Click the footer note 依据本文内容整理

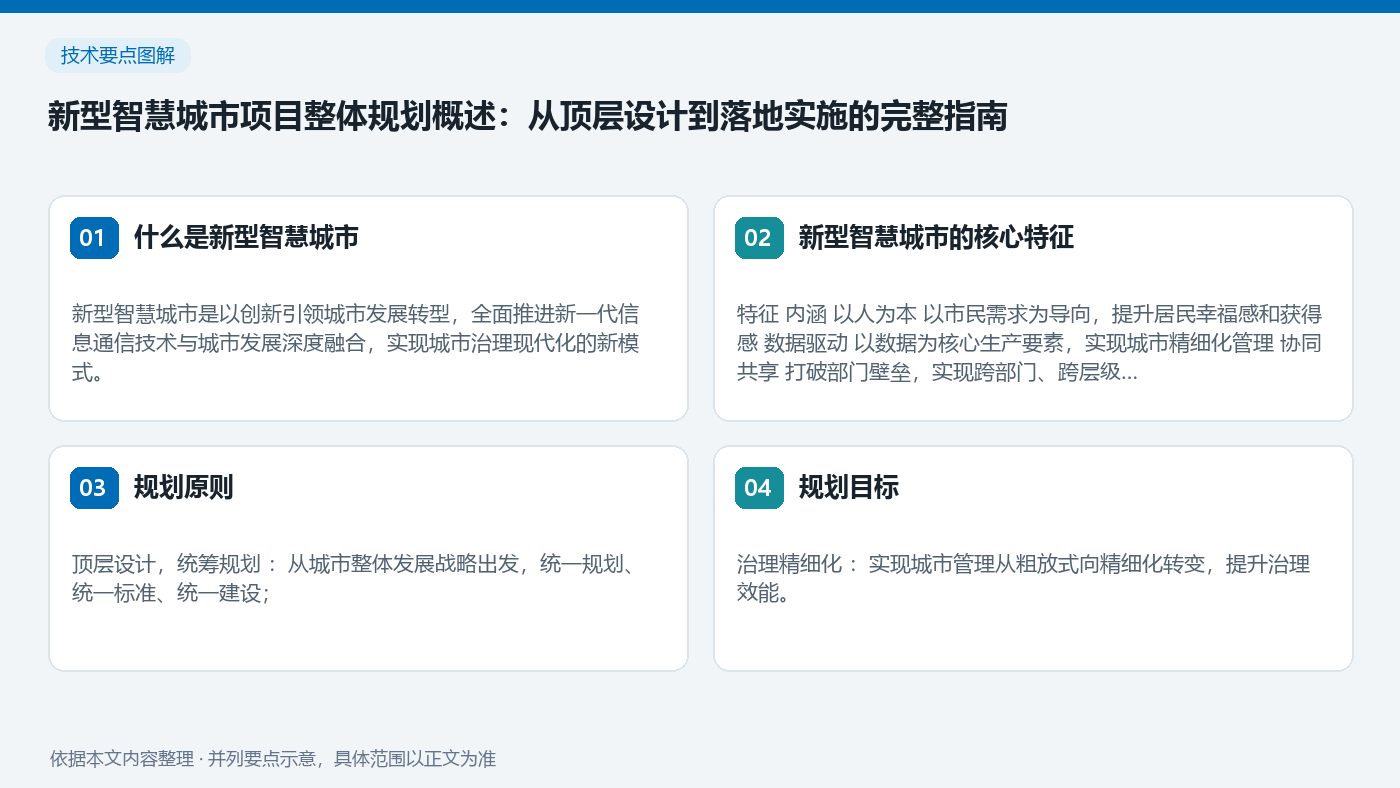pyautogui.click(x=273, y=759)
